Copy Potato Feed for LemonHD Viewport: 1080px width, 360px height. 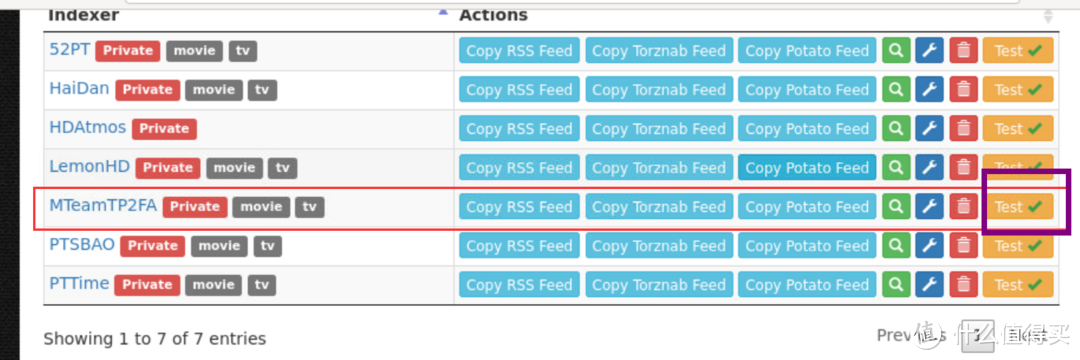pos(807,167)
